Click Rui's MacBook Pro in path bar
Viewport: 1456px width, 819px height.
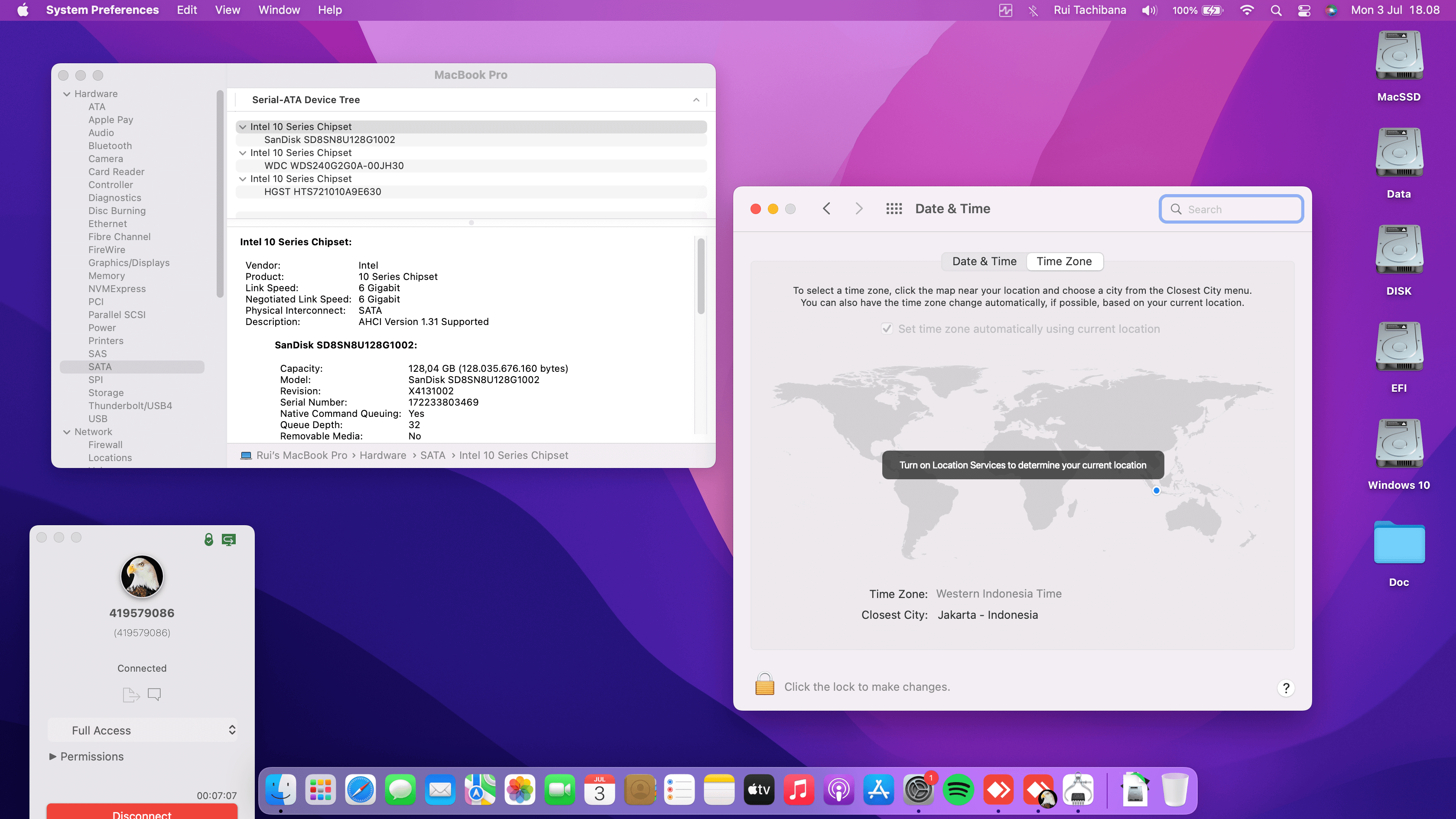point(302,455)
